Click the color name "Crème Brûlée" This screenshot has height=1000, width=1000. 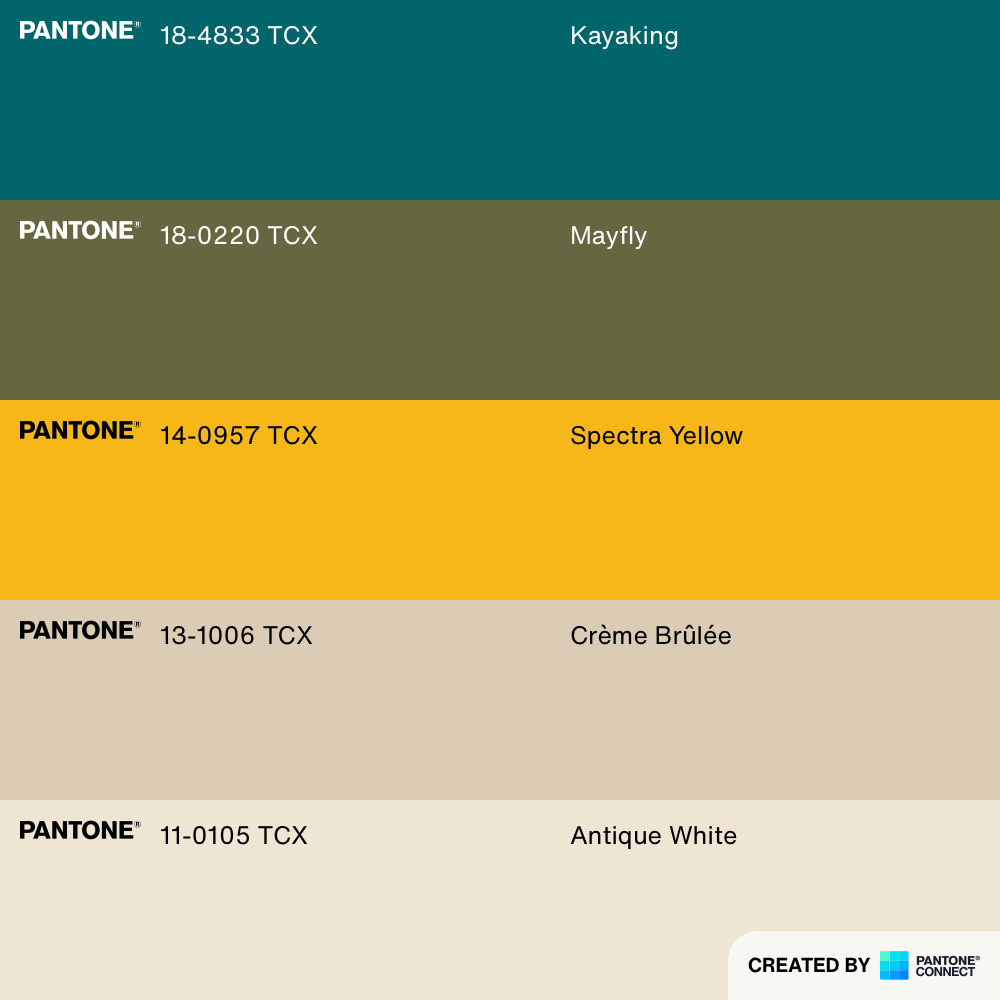651,635
